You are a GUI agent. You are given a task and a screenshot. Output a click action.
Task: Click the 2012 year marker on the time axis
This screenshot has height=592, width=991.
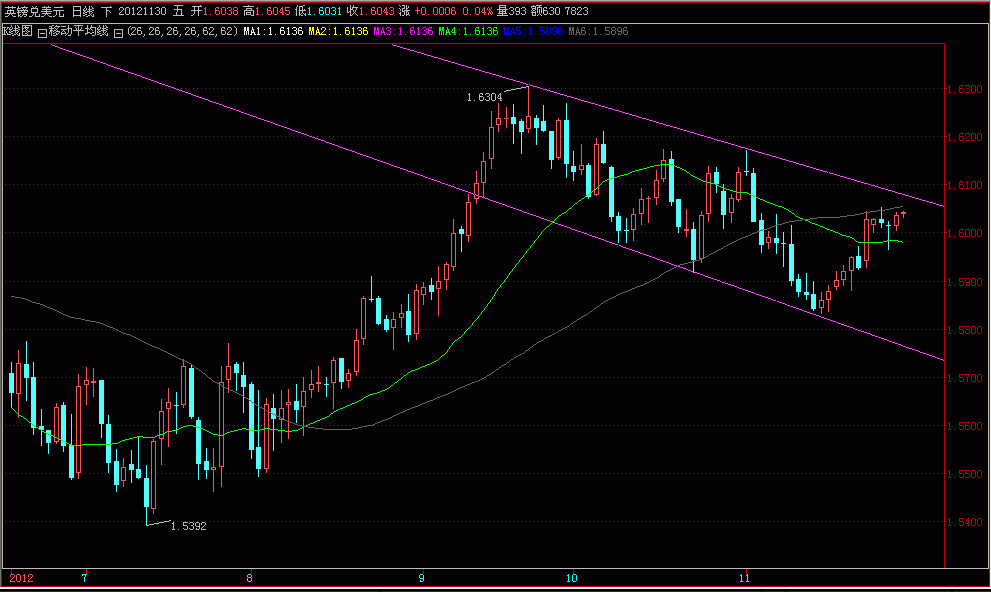21,578
